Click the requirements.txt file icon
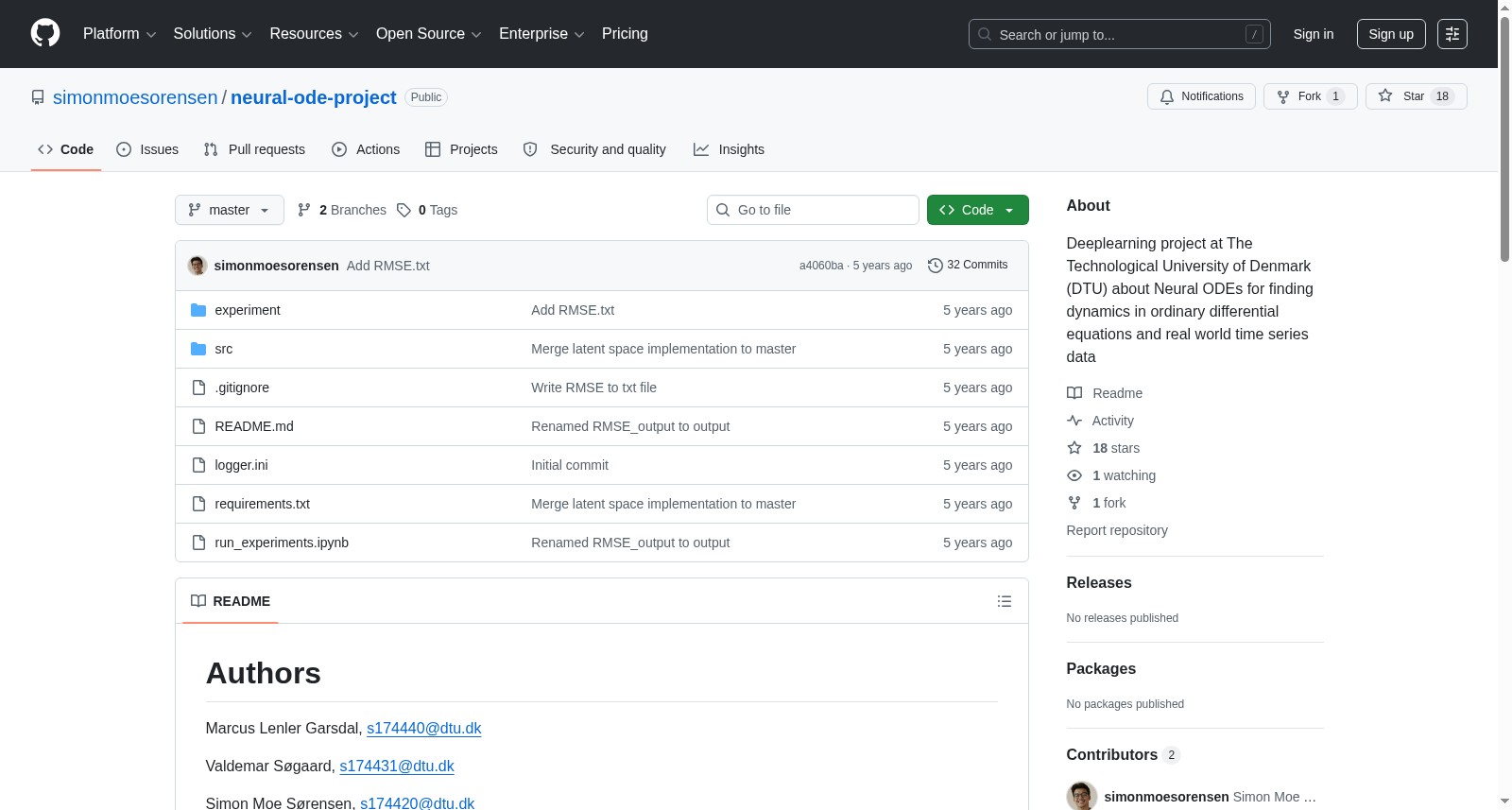Screen dimensions: 1512x810 point(198,504)
